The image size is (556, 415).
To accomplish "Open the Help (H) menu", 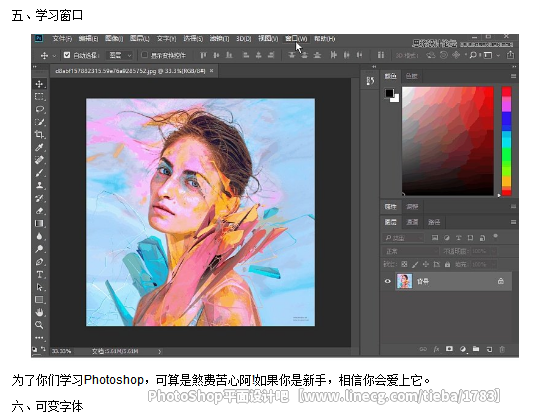I will (x=324, y=39).
